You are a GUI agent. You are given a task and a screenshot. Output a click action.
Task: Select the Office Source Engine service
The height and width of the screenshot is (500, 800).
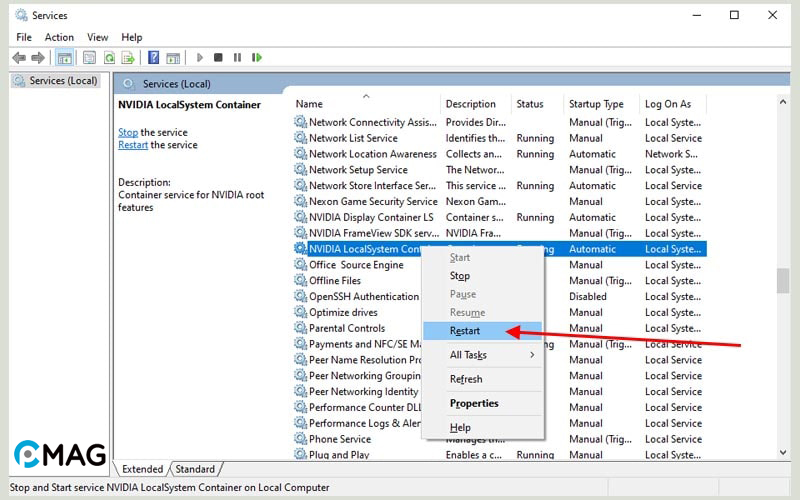[356, 265]
